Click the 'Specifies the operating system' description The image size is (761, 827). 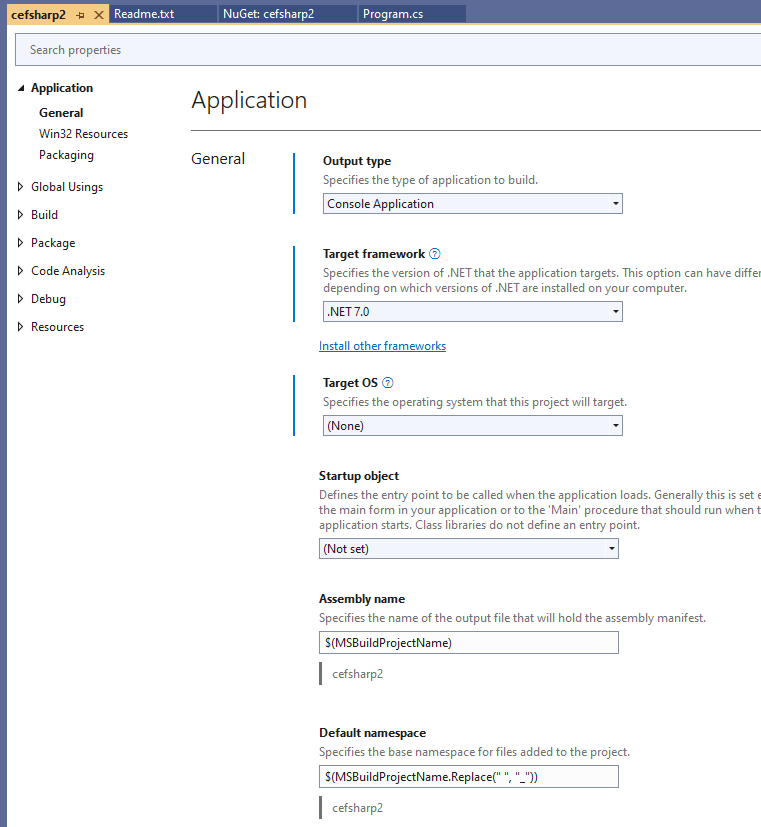pyautogui.click(x=475, y=402)
